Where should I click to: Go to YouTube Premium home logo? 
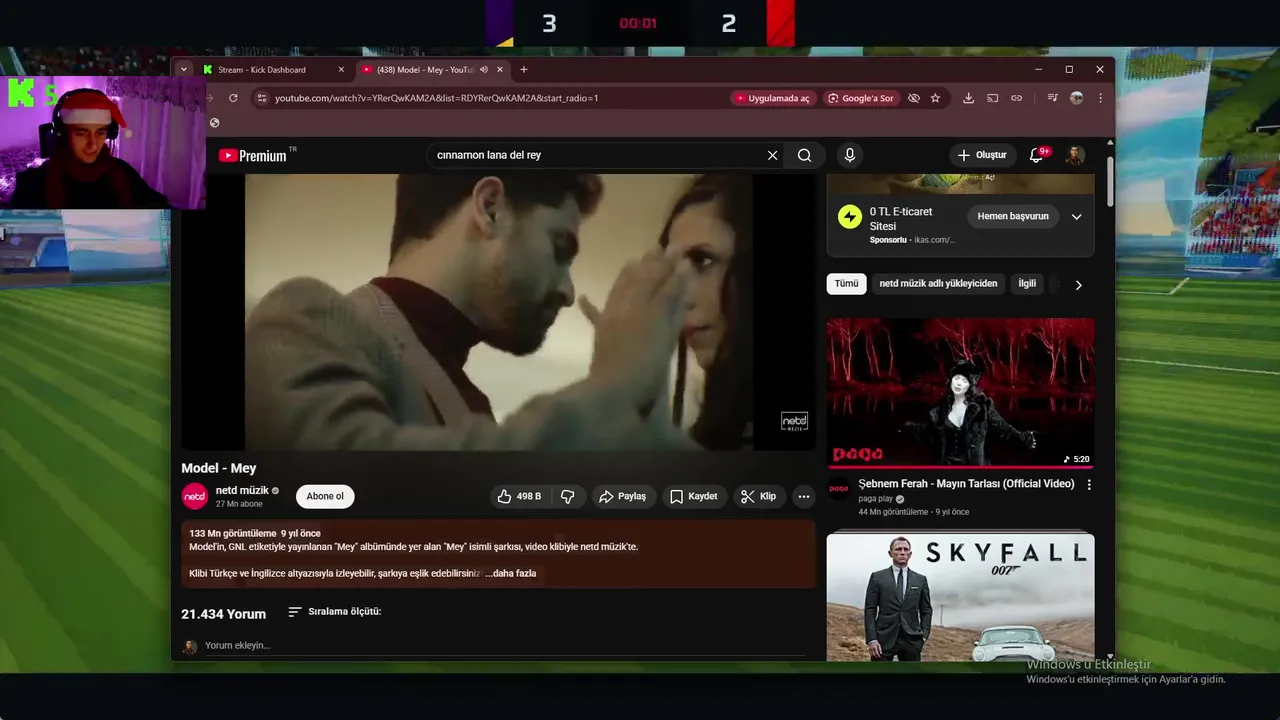[253, 155]
